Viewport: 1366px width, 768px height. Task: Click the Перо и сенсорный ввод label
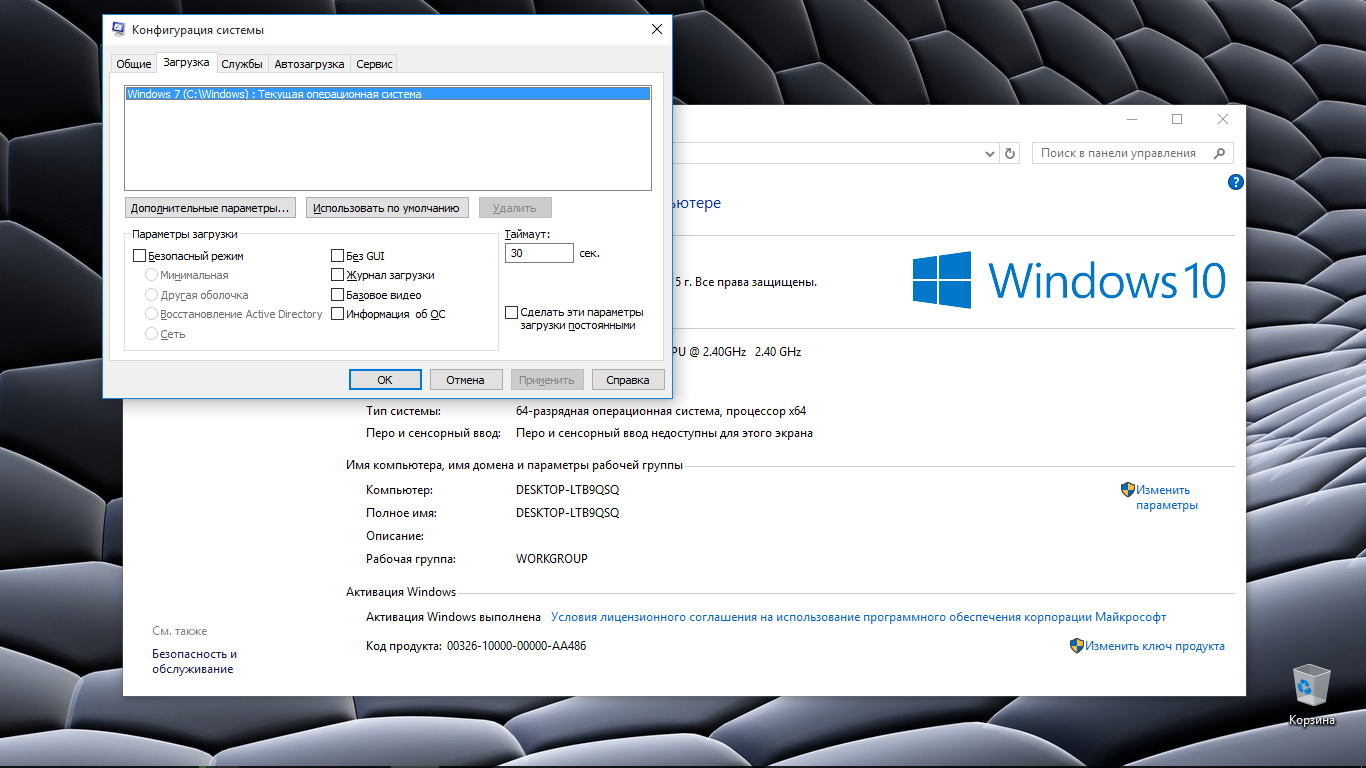click(x=431, y=434)
